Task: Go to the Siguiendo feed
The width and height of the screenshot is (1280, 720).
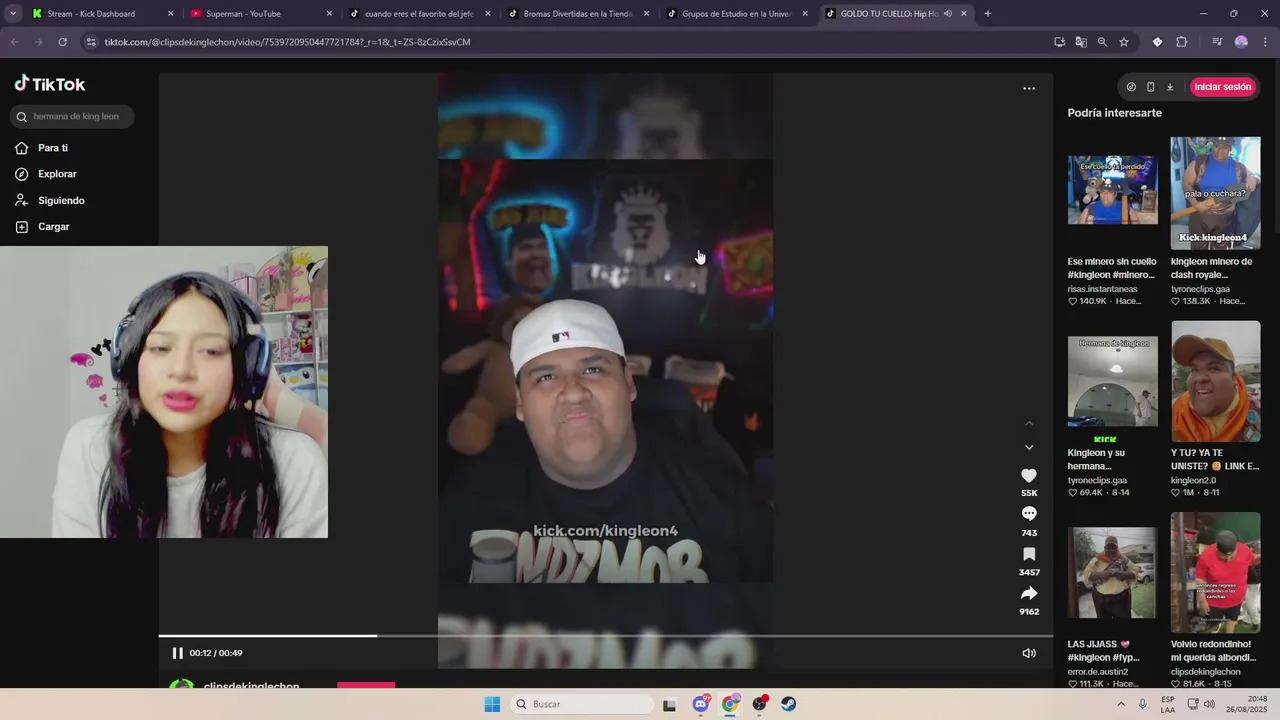Action: click(50, 200)
